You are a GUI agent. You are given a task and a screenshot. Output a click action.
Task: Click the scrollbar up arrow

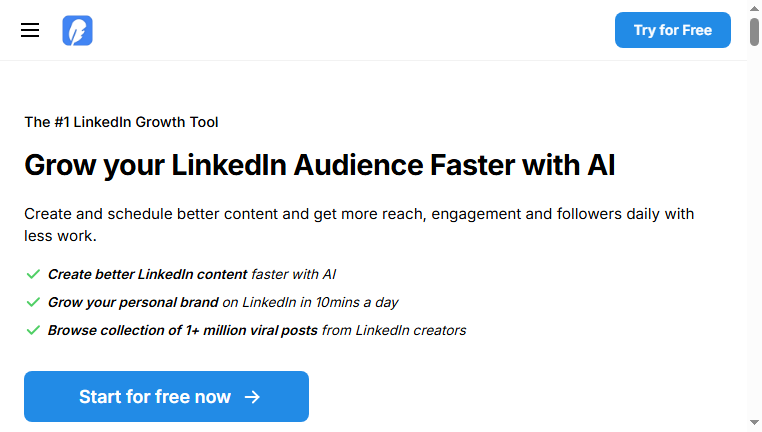coord(754,8)
